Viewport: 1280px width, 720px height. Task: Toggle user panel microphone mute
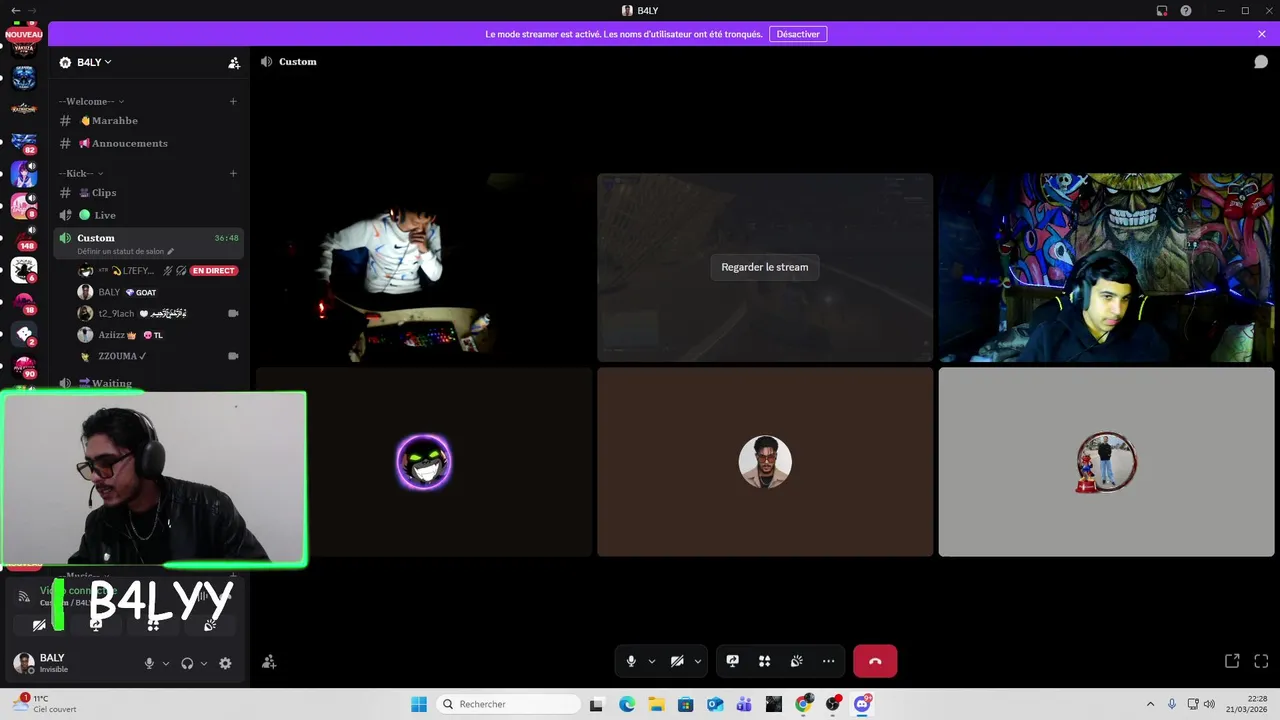click(149, 663)
